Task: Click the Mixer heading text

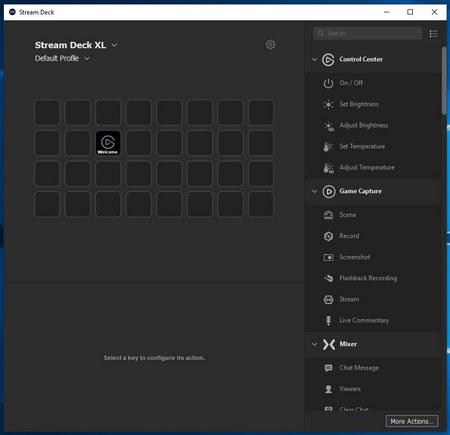Action: (348, 344)
